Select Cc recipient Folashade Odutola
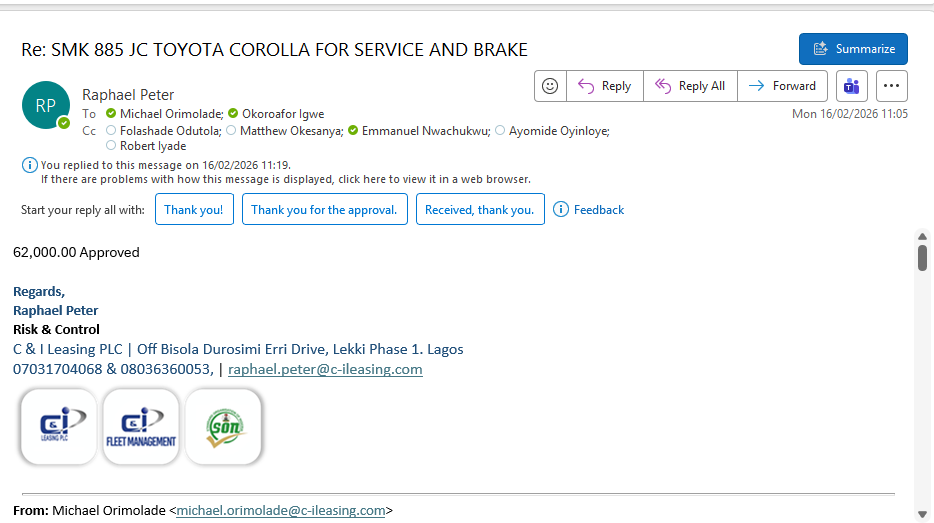Viewport: 934px width, 523px height. point(170,131)
